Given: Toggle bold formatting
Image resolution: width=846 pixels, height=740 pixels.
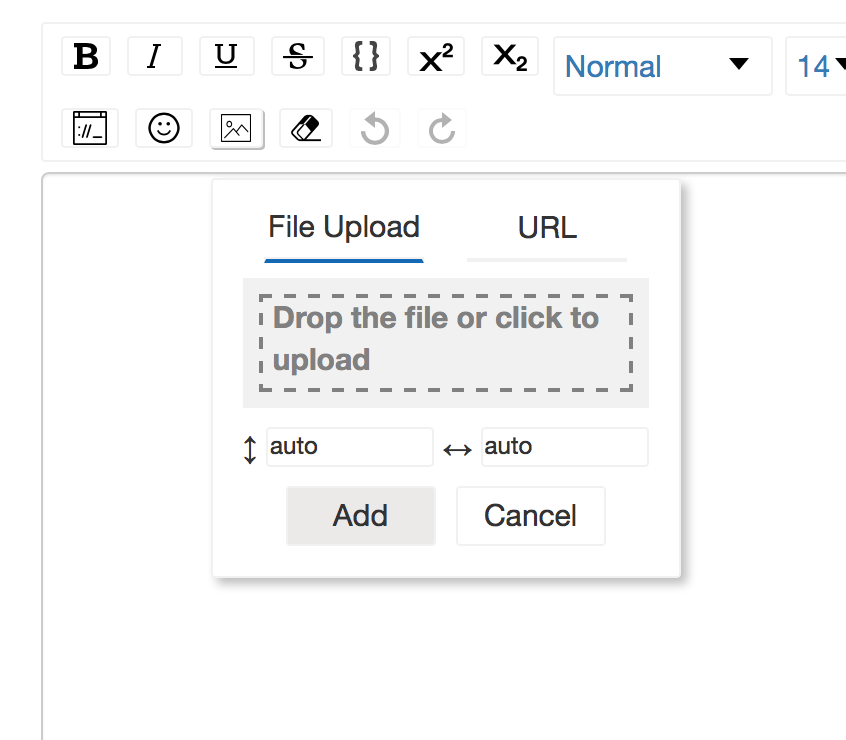Looking at the screenshot, I should point(86,56).
